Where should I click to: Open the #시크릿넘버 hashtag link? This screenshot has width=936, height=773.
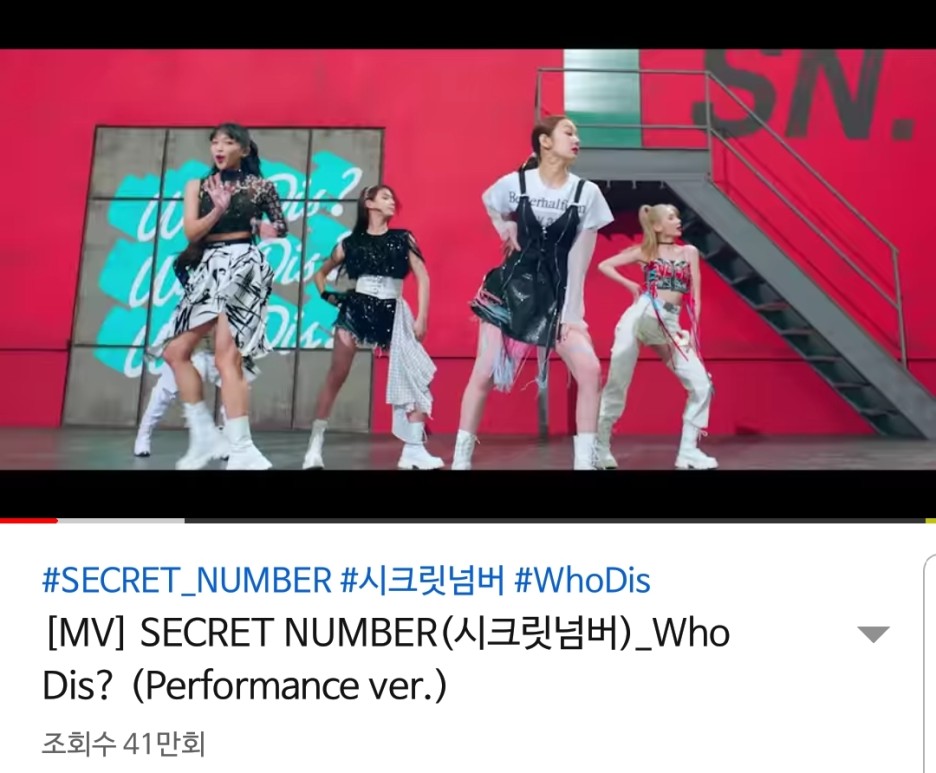[422, 580]
